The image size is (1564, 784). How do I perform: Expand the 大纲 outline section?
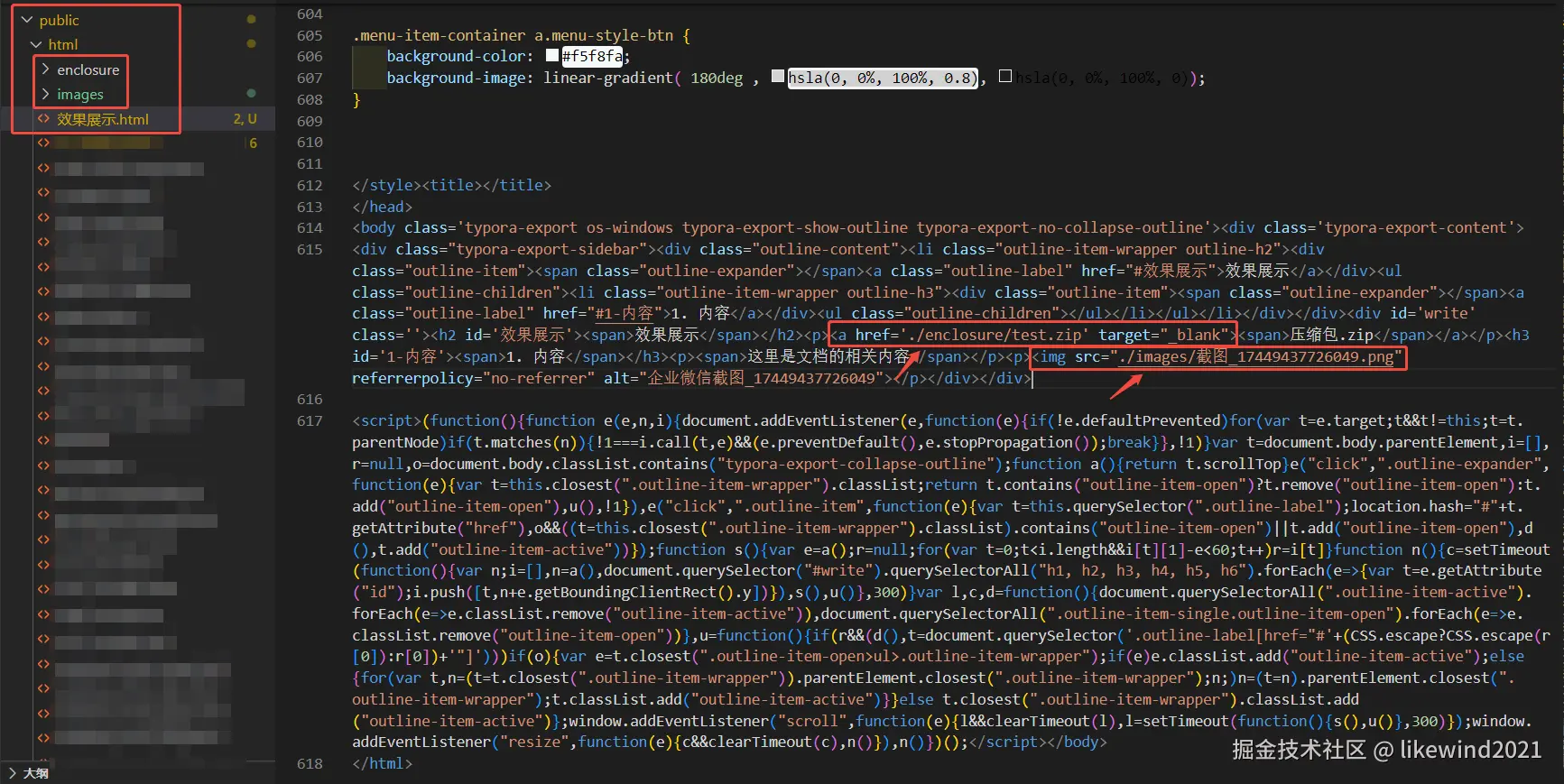[x=13, y=773]
